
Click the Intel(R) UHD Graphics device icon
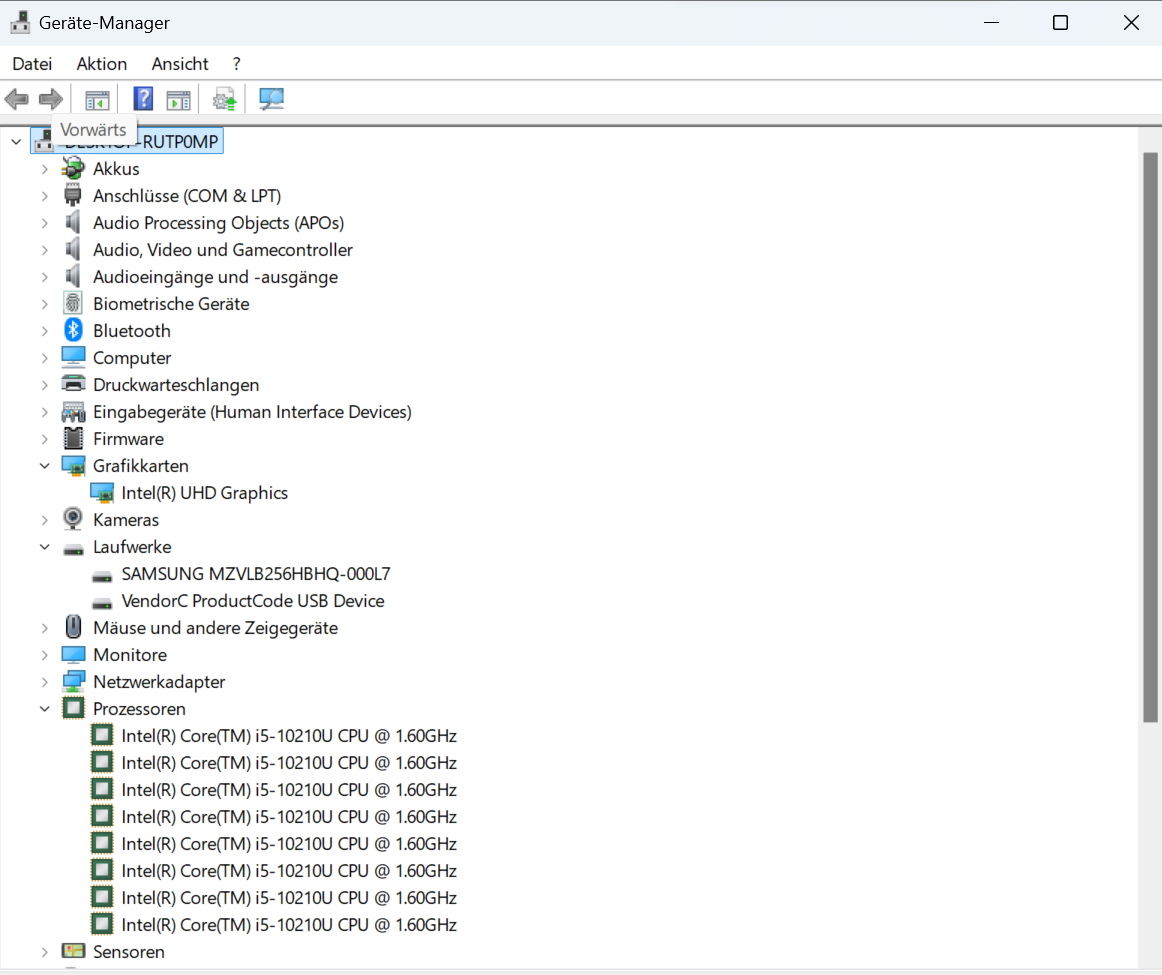point(102,493)
